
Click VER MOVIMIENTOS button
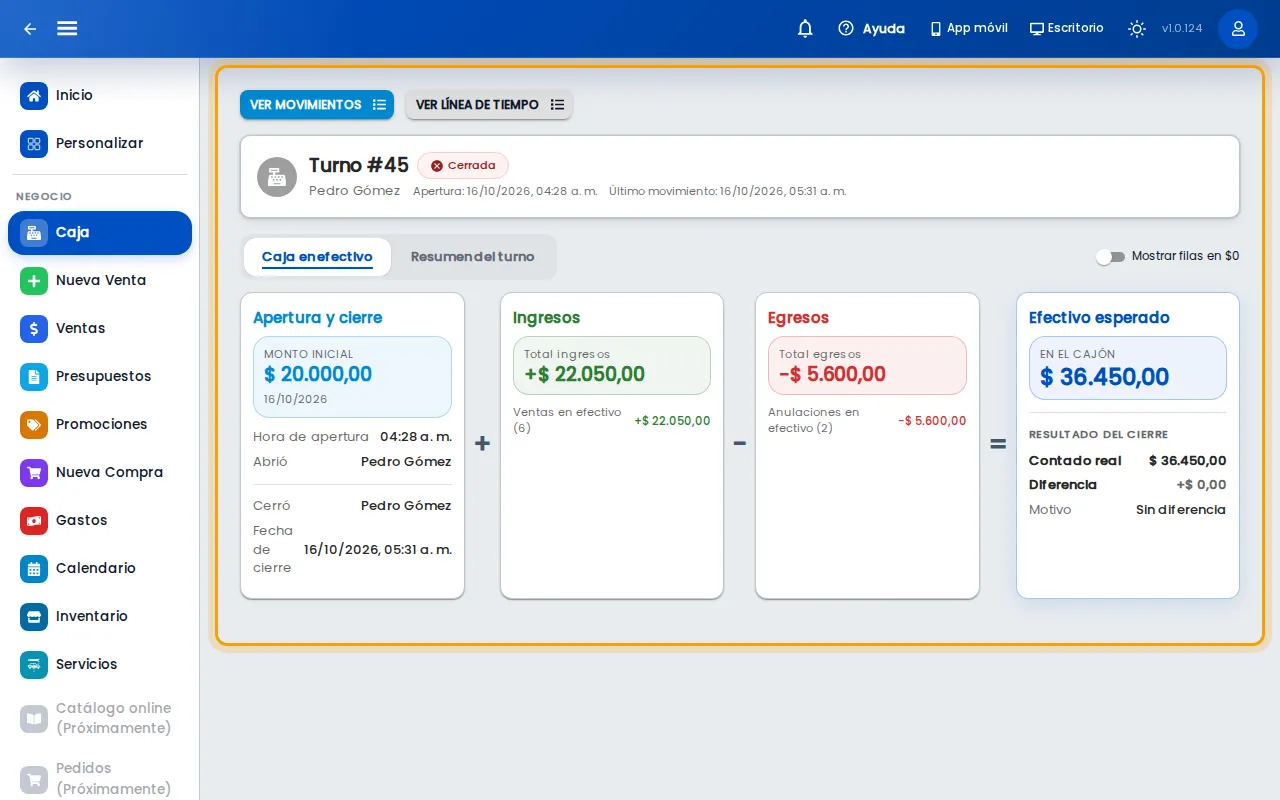317,105
